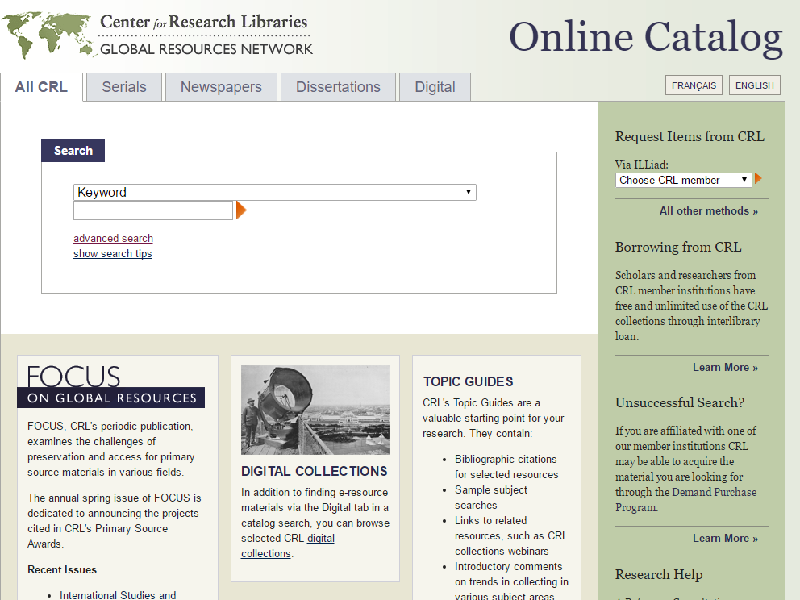Switch language to Français
The height and width of the screenshot is (600, 800).
pos(694,86)
